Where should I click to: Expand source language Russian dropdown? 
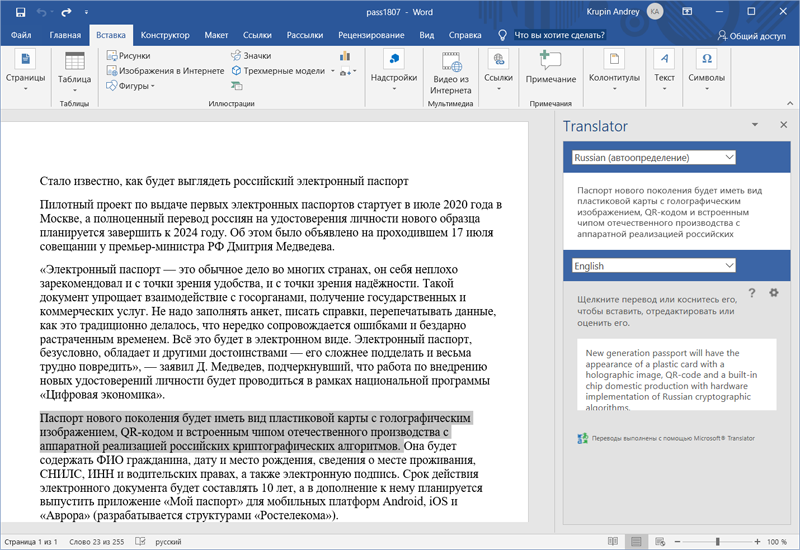[x=654, y=157]
